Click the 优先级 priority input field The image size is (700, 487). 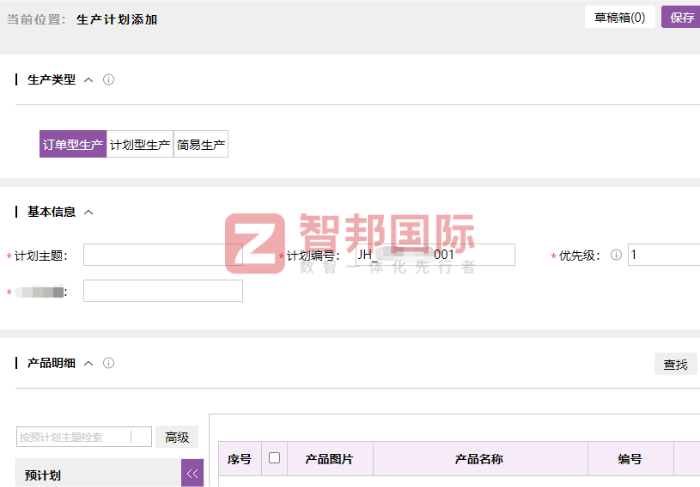[663, 255]
